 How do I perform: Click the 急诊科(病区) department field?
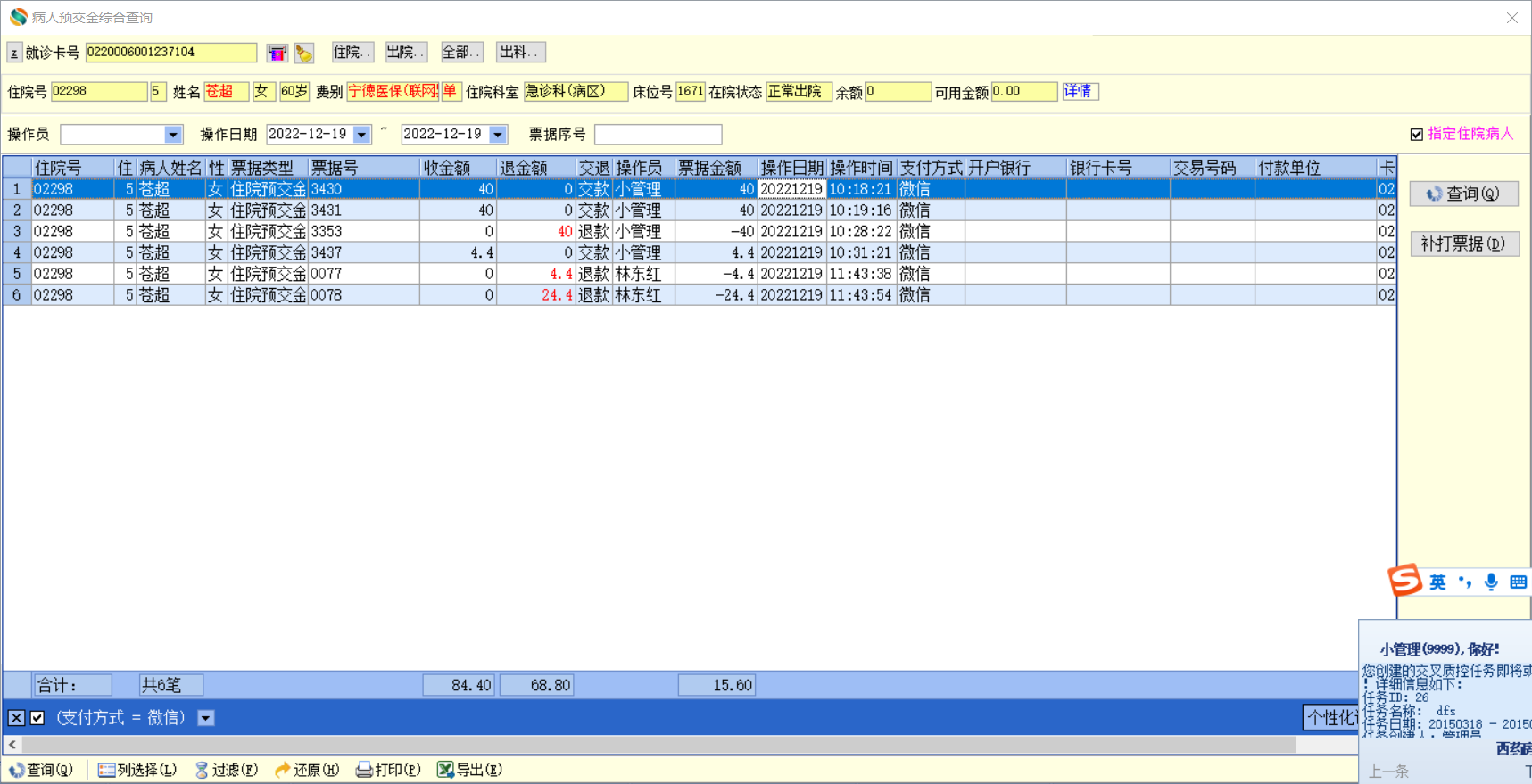pyautogui.click(x=576, y=91)
